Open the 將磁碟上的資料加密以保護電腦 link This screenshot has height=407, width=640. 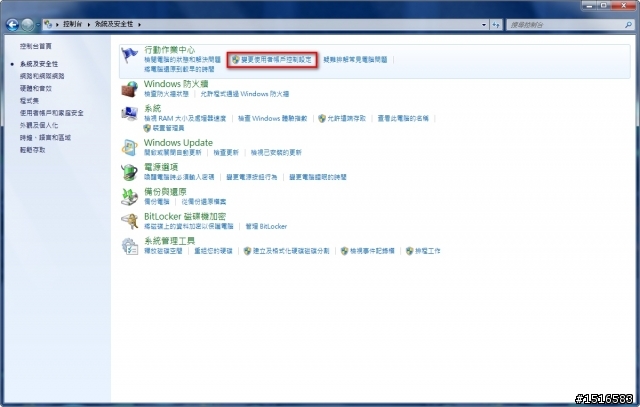point(189,226)
